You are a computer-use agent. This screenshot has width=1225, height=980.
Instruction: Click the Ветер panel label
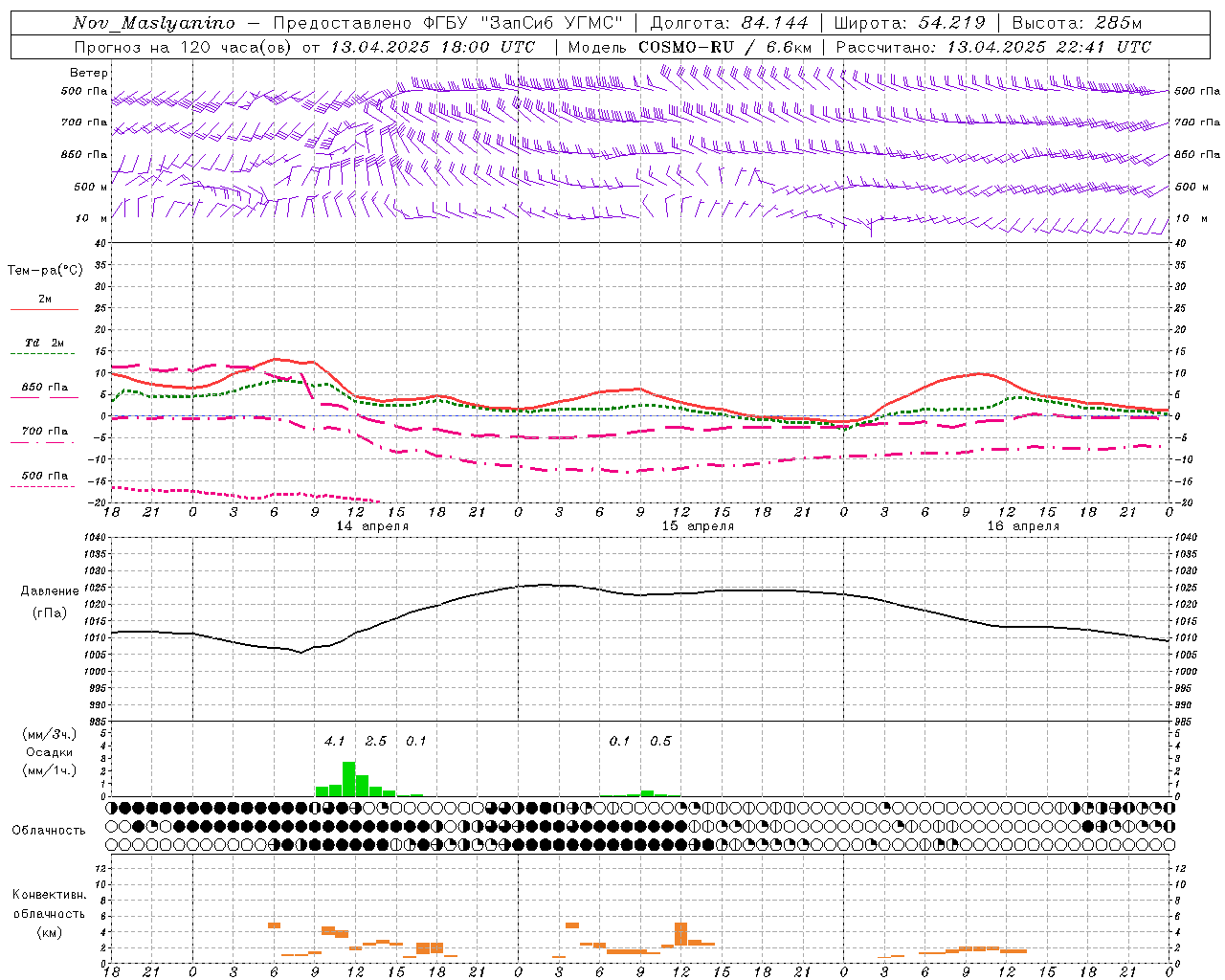tap(89, 73)
